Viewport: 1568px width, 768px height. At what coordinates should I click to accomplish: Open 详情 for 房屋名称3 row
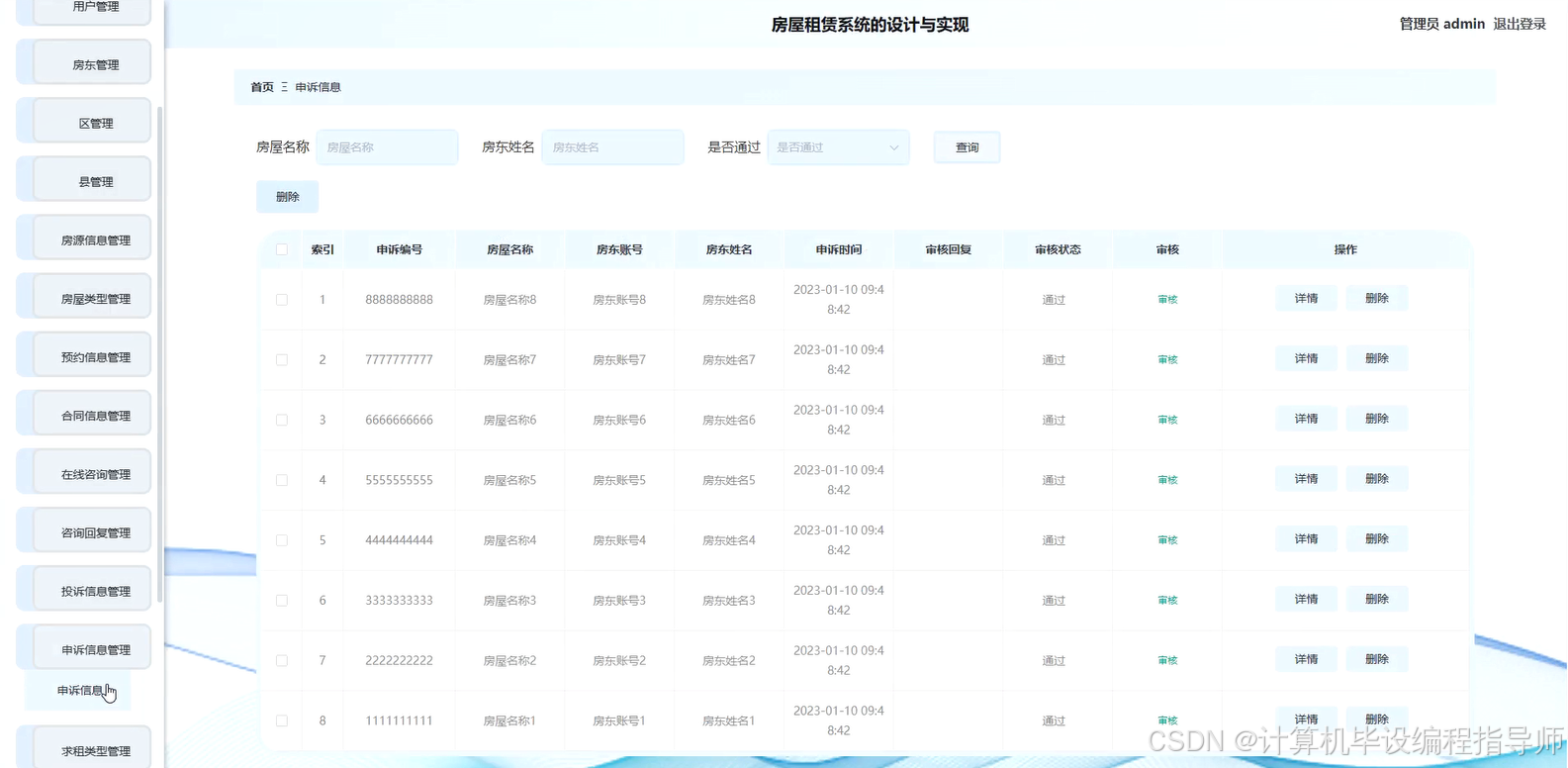pos(1306,599)
